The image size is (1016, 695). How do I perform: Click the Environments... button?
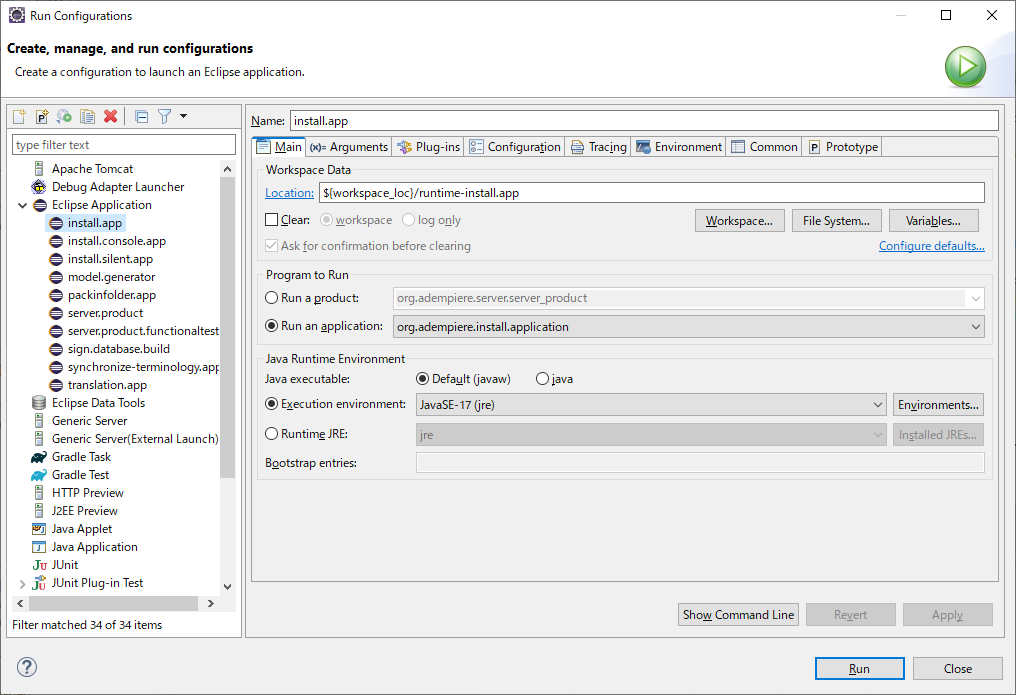click(x=938, y=405)
